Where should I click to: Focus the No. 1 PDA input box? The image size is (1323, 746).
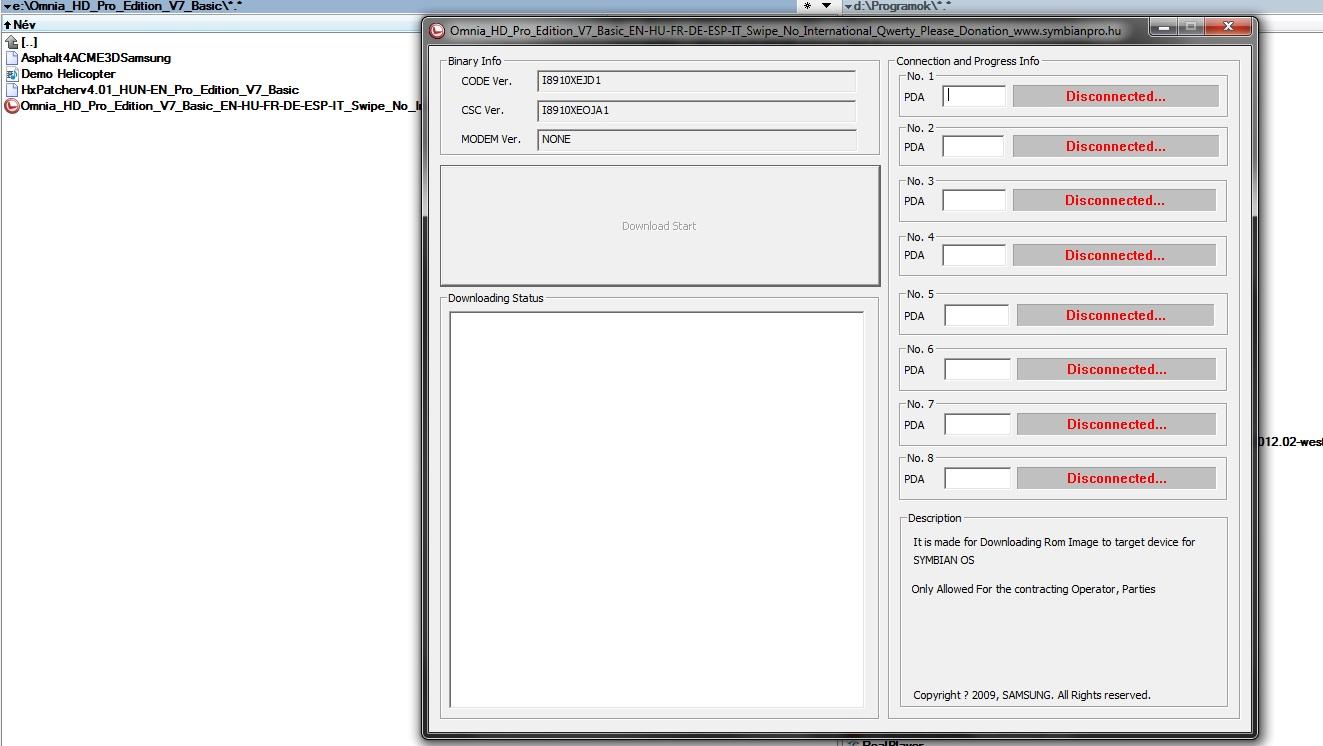[975, 96]
